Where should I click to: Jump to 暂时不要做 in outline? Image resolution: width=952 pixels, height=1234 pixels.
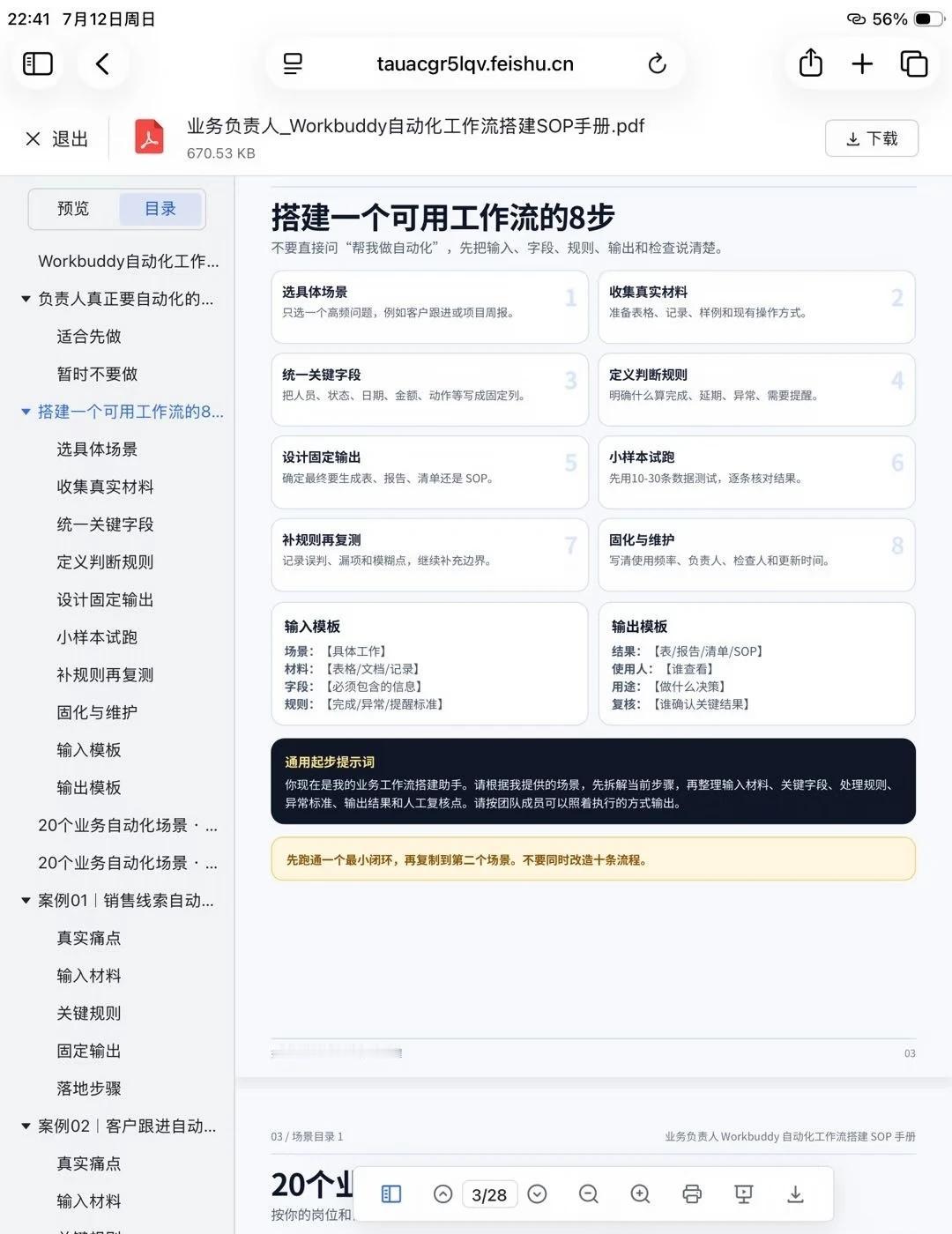click(97, 374)
